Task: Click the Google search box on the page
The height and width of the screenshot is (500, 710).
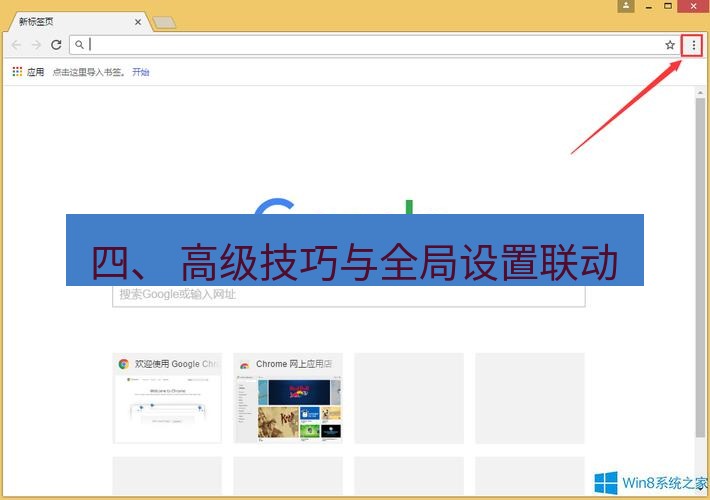Action: (348, 295)
